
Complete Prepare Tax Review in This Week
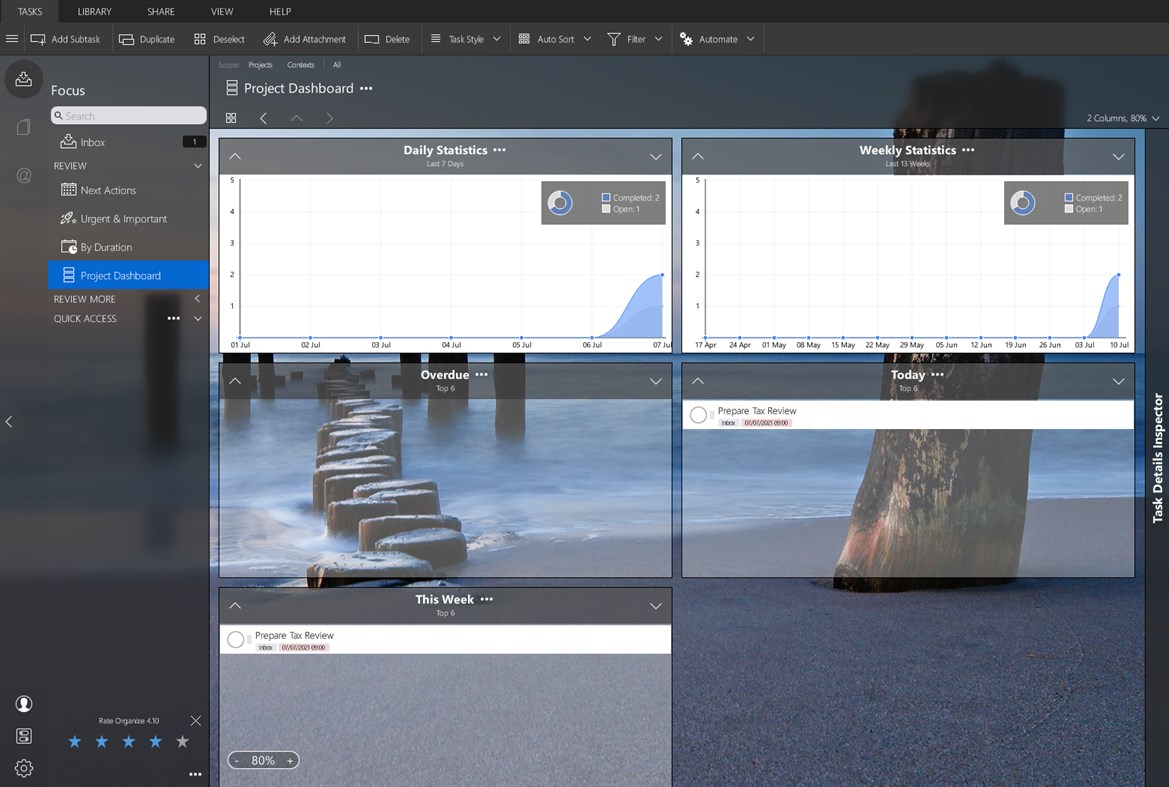pyautogui.click(x=236, y=639)
